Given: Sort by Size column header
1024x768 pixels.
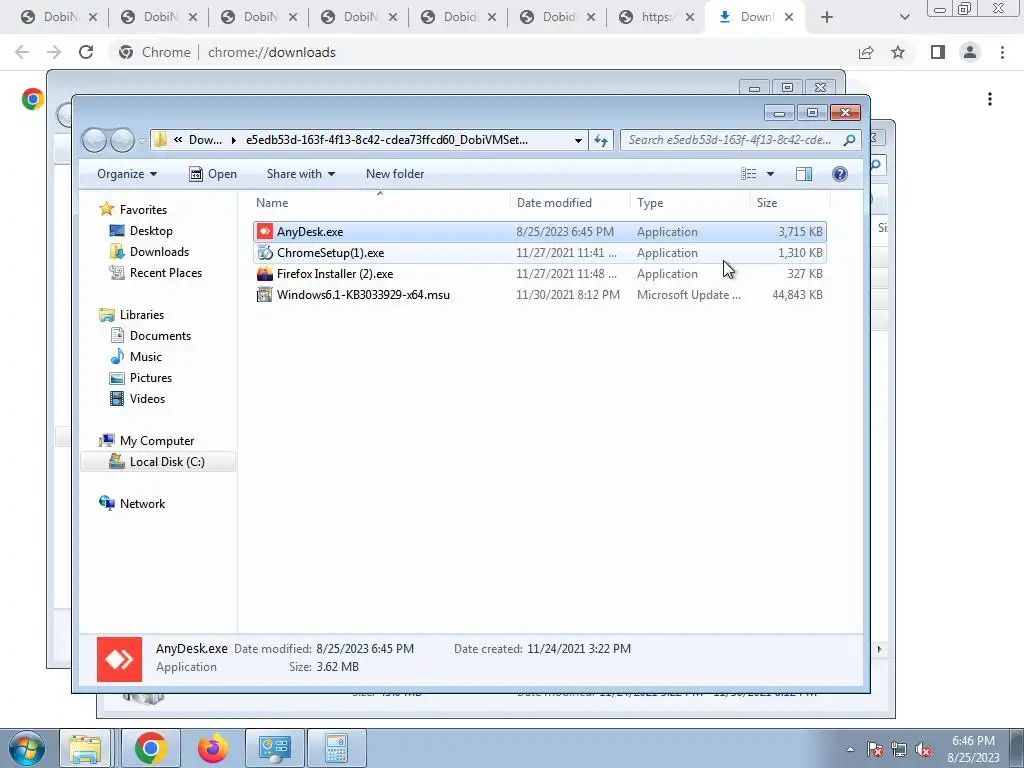Looking at the screenshot, I should pos(790,203).
